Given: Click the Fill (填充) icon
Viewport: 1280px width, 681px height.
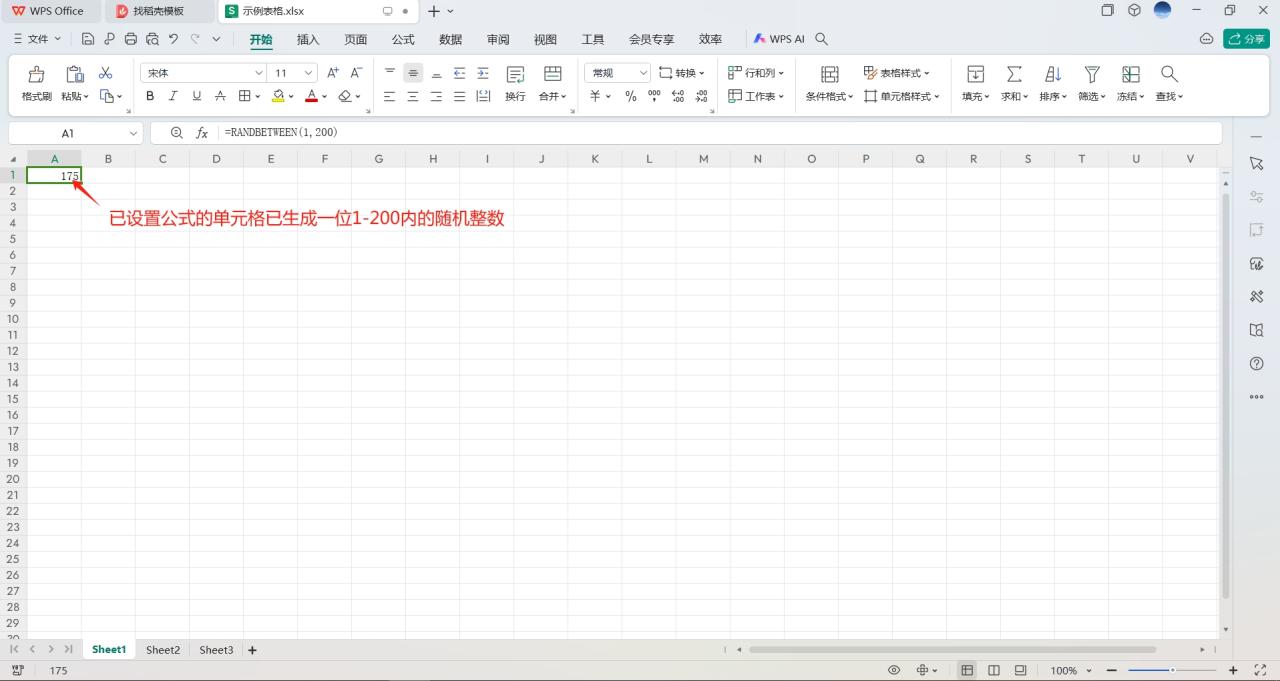Looking at the screenshot, I should (975, 74).
